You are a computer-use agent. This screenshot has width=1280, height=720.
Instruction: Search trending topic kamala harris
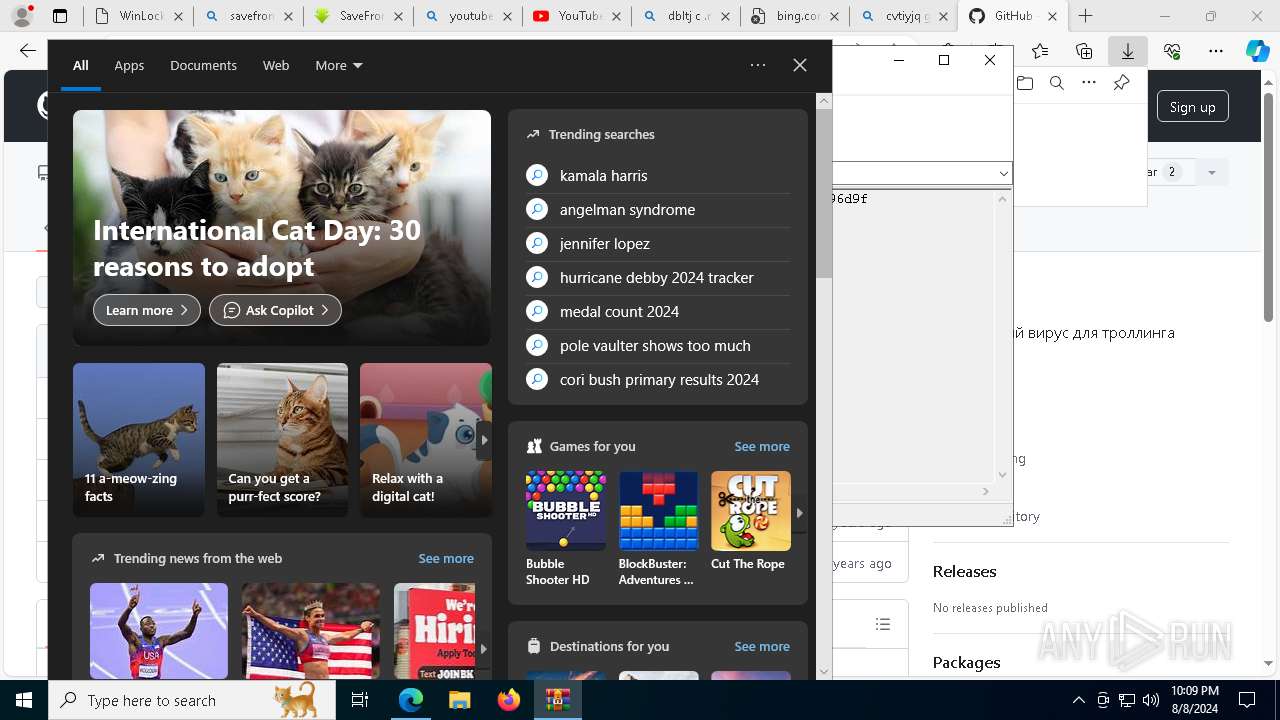point(658,175)
